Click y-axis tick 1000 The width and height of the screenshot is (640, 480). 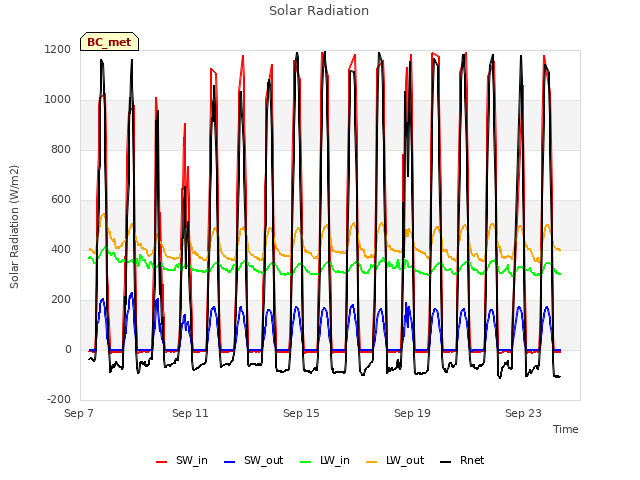(58, 100)
